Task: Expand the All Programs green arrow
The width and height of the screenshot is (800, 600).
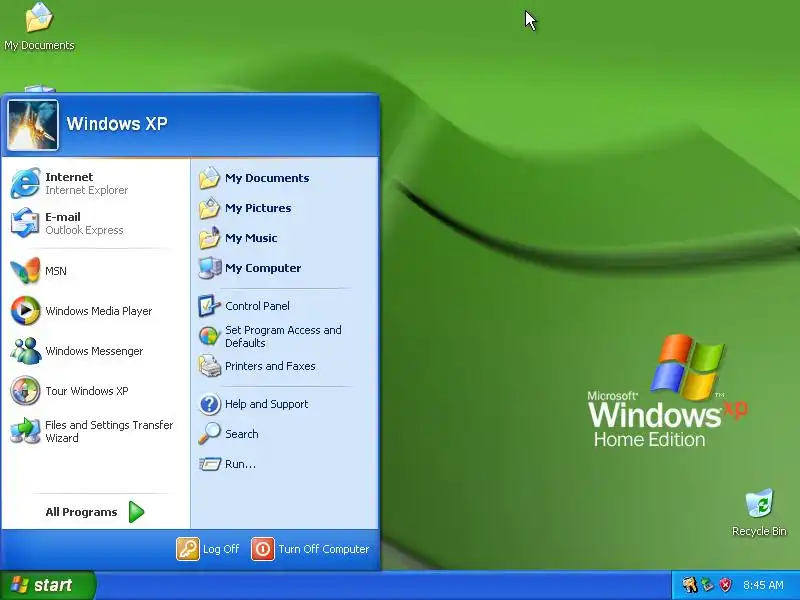Action: tap(136, 512)
